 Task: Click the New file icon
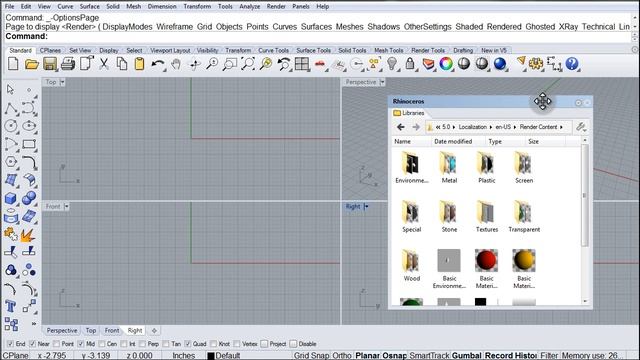(x=13, y=64)
